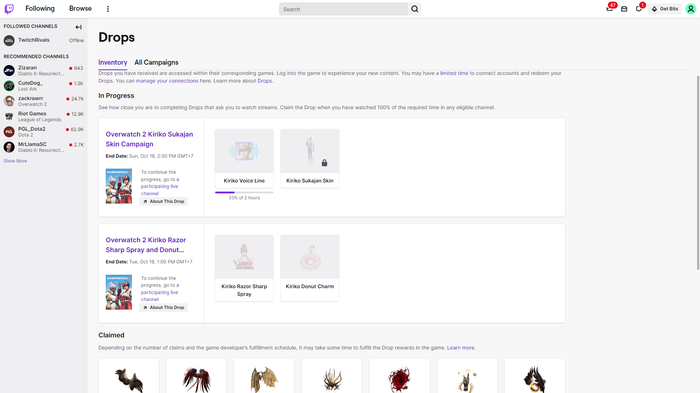This screenshot has width=700, height=393.
Task: Click the lock icon on Sukajan Skin
Action: pos(325,163)
